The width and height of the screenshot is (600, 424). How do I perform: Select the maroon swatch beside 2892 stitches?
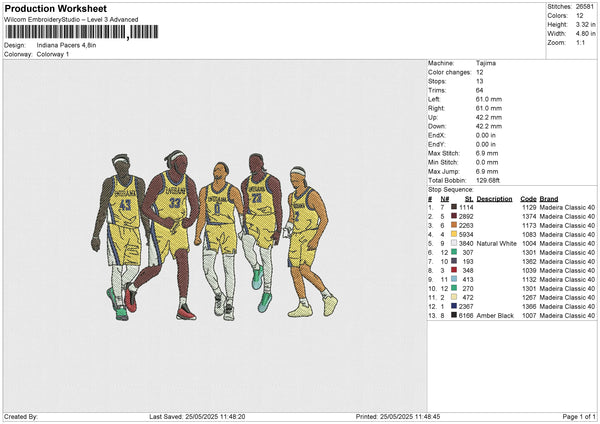pyautogui.click(x=454, y=216)
